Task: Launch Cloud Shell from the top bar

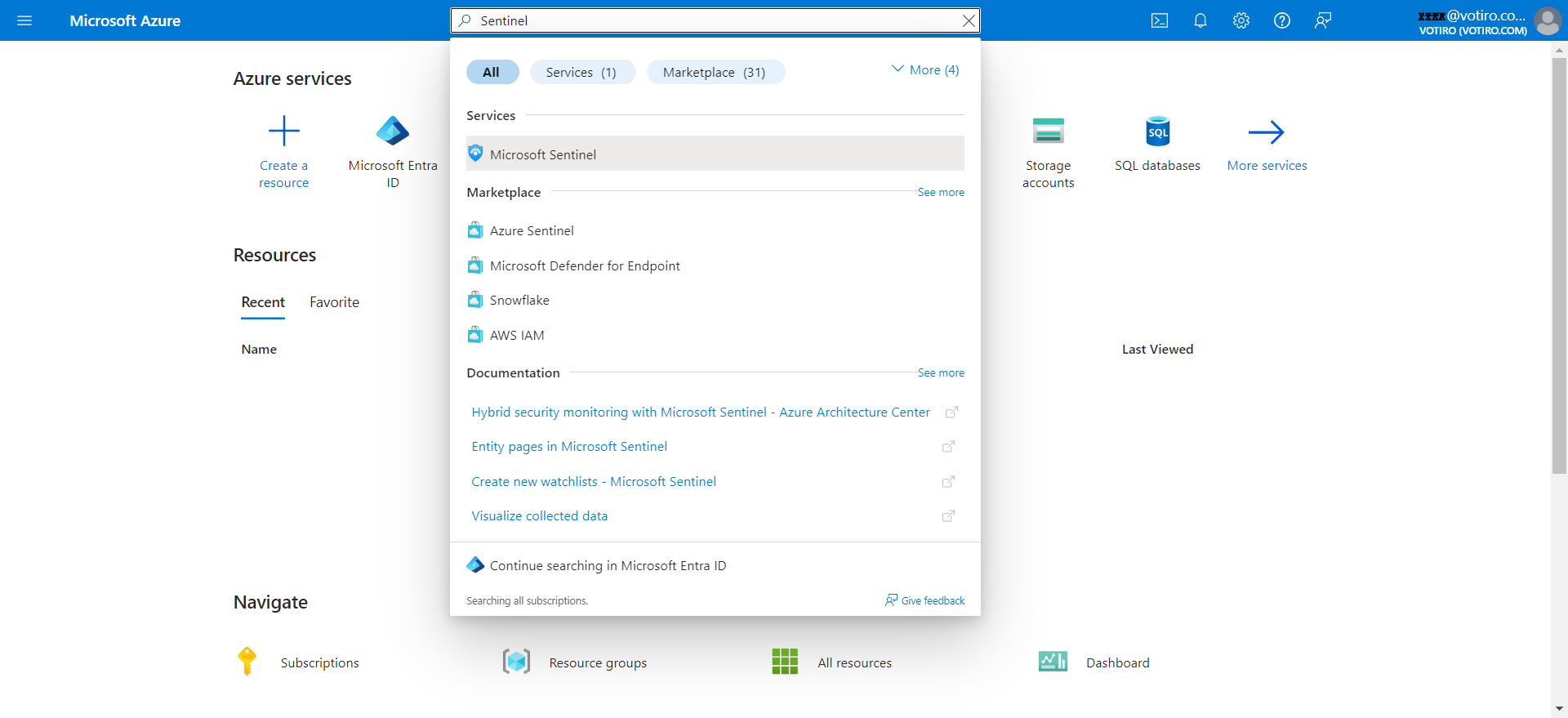Action: point(1160,20)
